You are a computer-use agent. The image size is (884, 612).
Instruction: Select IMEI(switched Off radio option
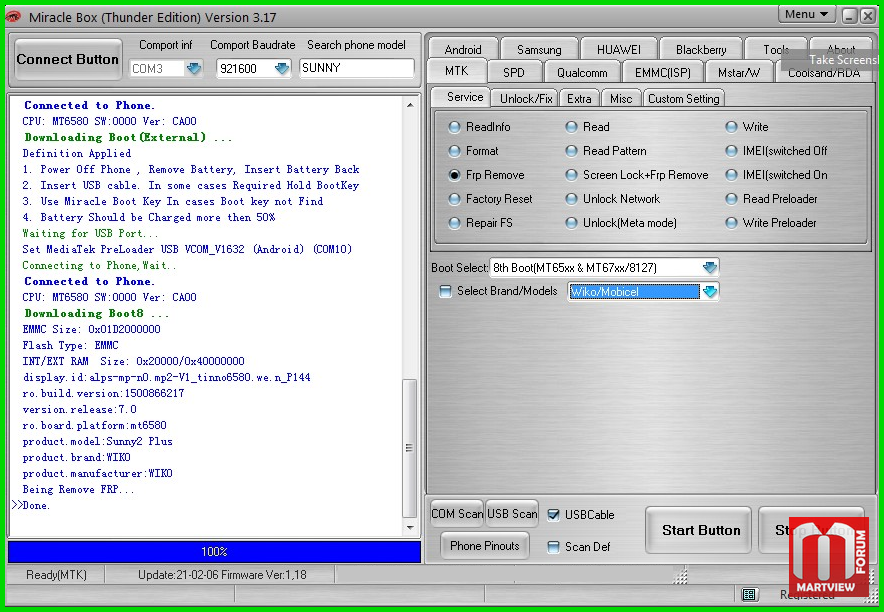click(x=731, y=151)
